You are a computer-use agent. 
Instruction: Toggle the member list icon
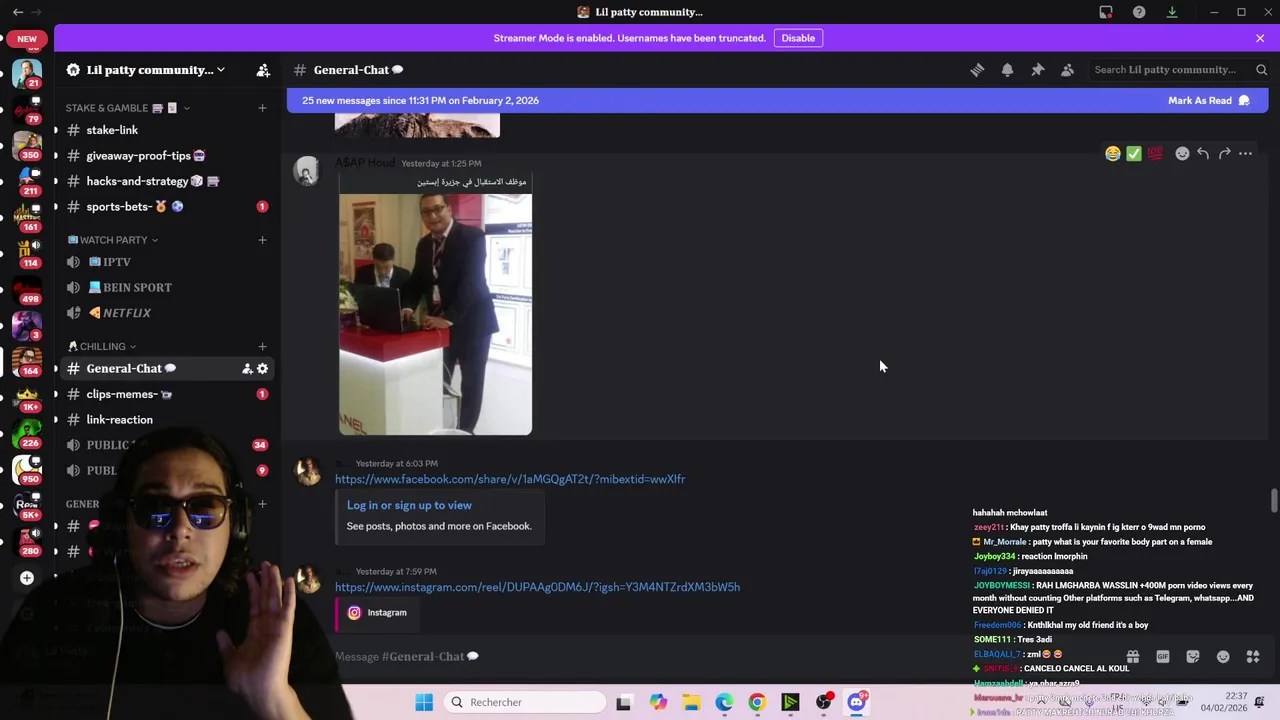tap(1067, 70)
